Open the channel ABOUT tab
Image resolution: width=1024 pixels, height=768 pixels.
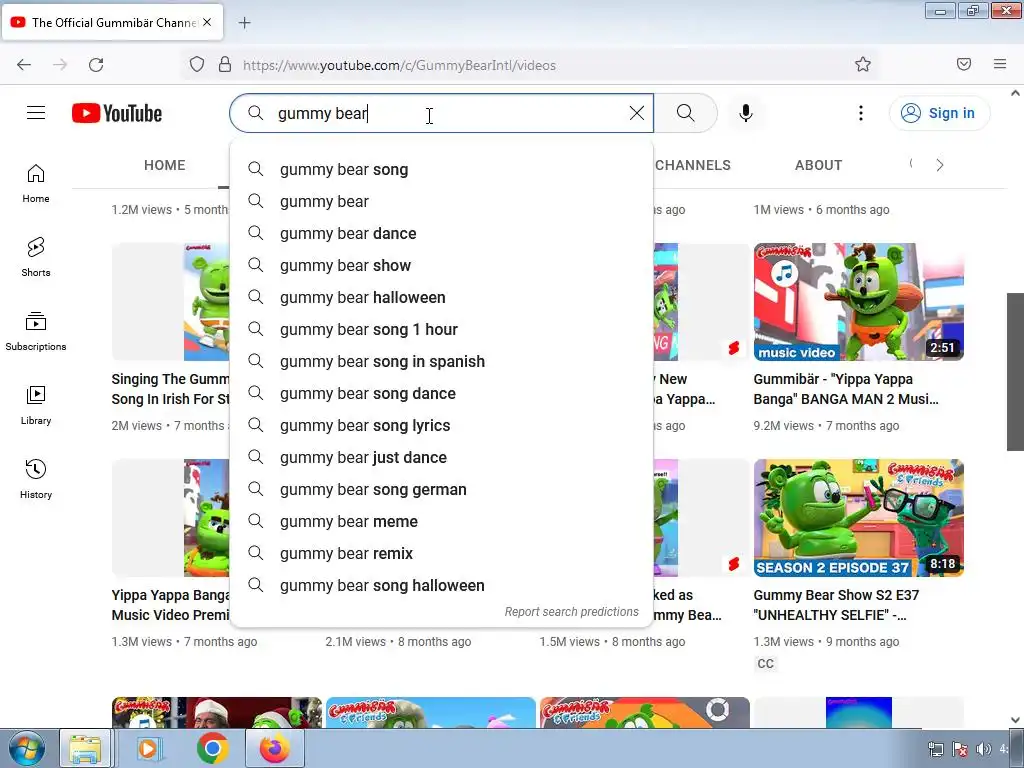coord(818,165)
